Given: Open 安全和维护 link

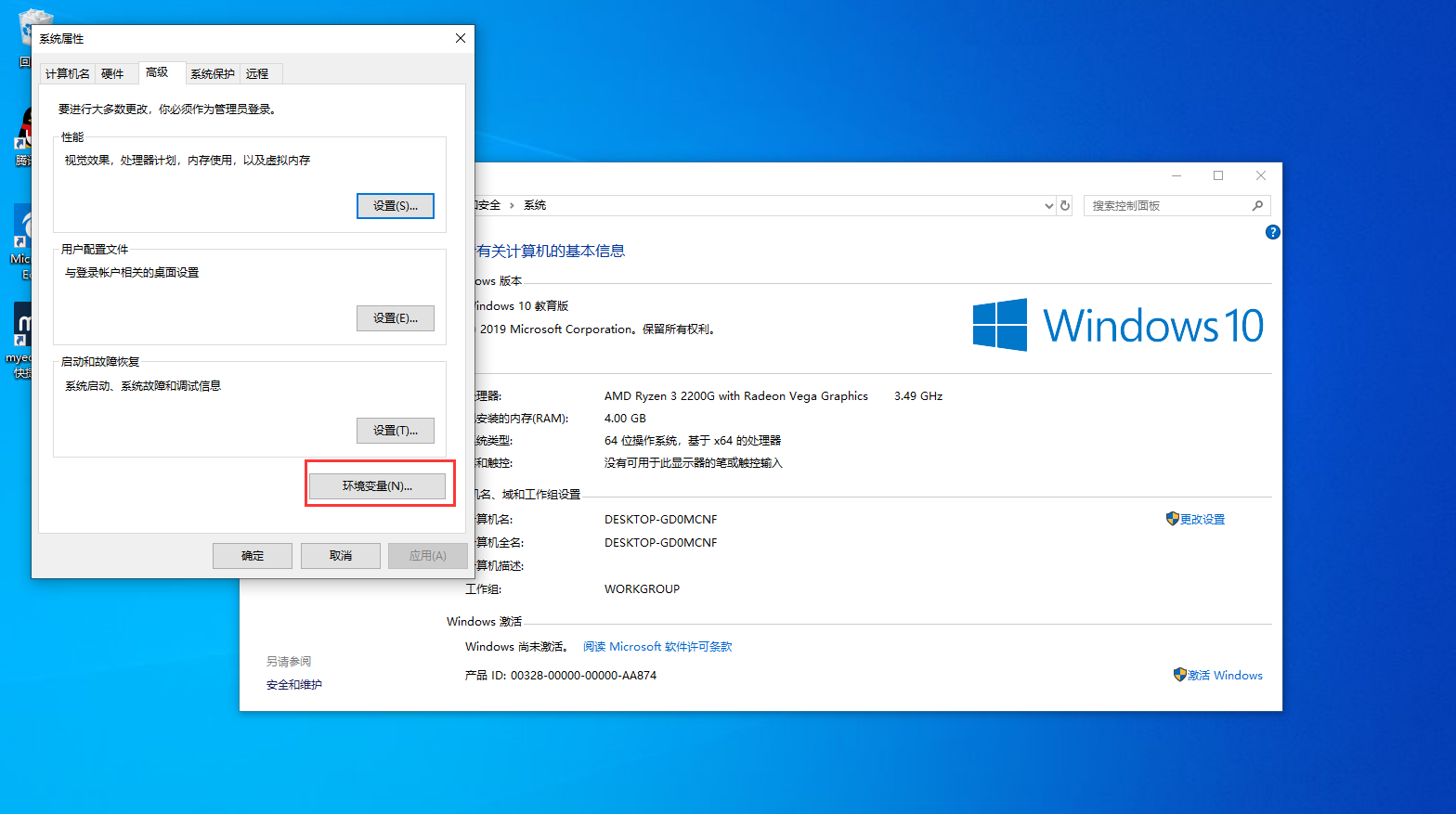Looking at the screenshot, I should (x=294, y=685).
